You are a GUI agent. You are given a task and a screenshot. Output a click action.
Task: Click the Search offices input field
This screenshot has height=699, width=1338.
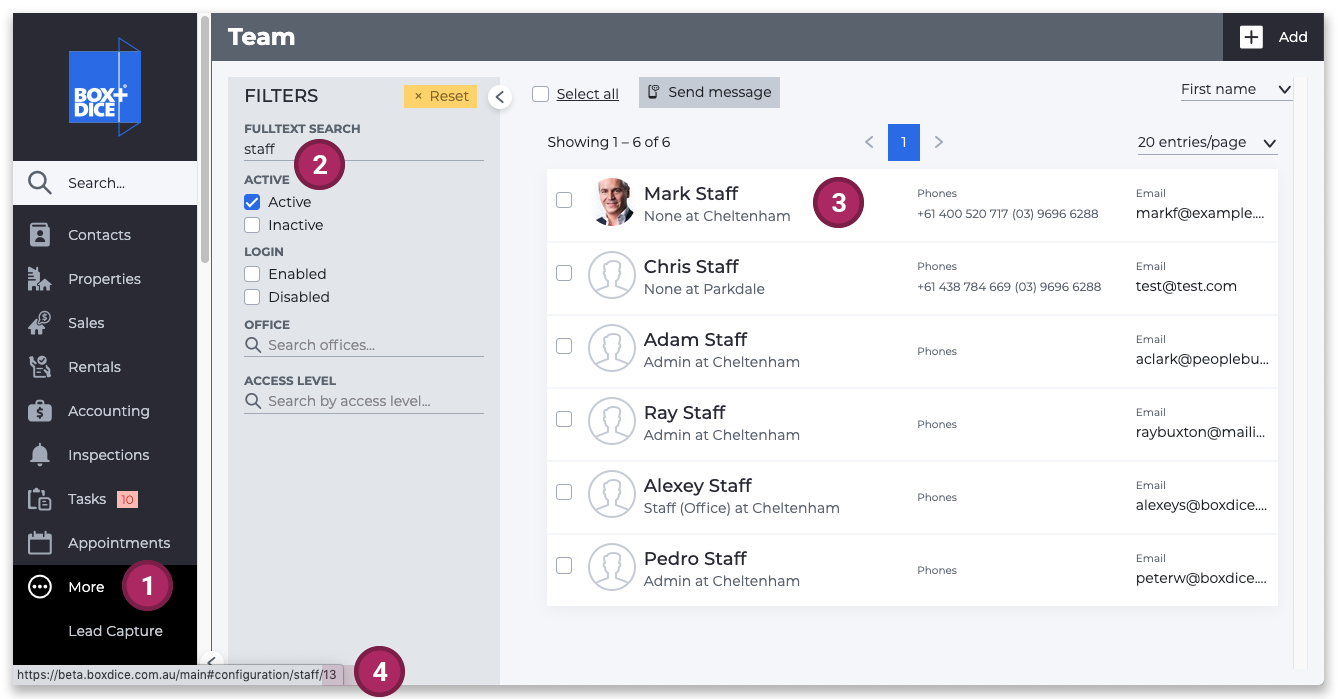point(364,345)
